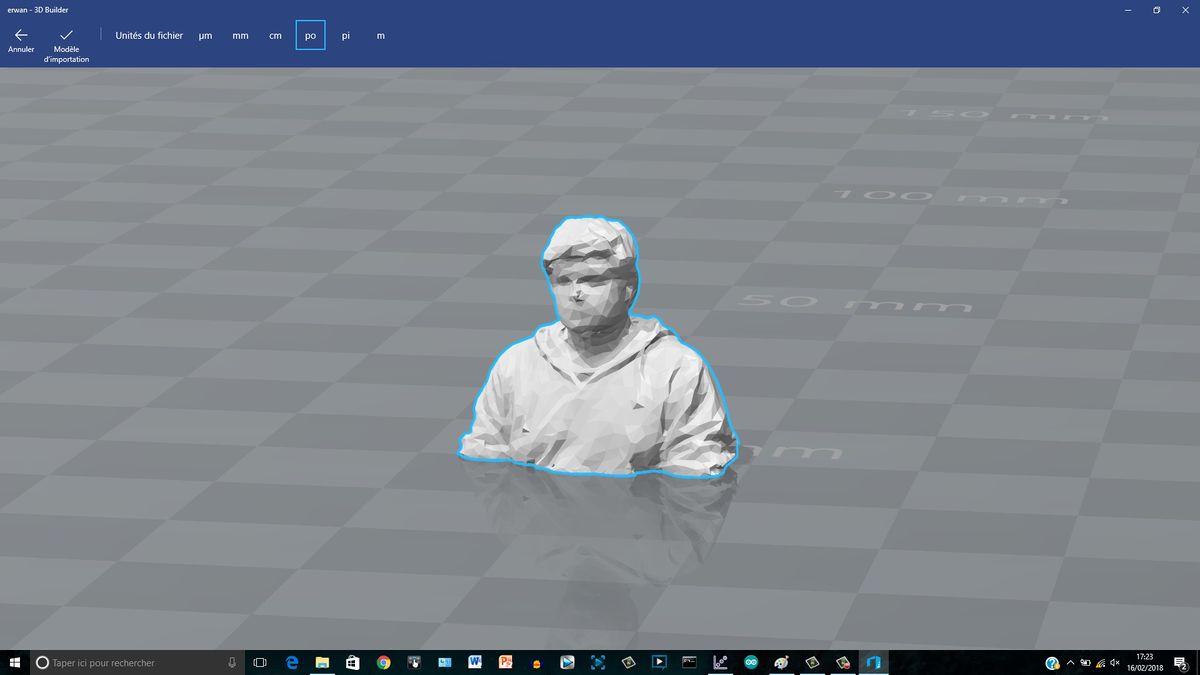Viewport: 1200px width, 675px height.
Task: Pick m (meters) as unit
Action: click(x=380, y=36)
